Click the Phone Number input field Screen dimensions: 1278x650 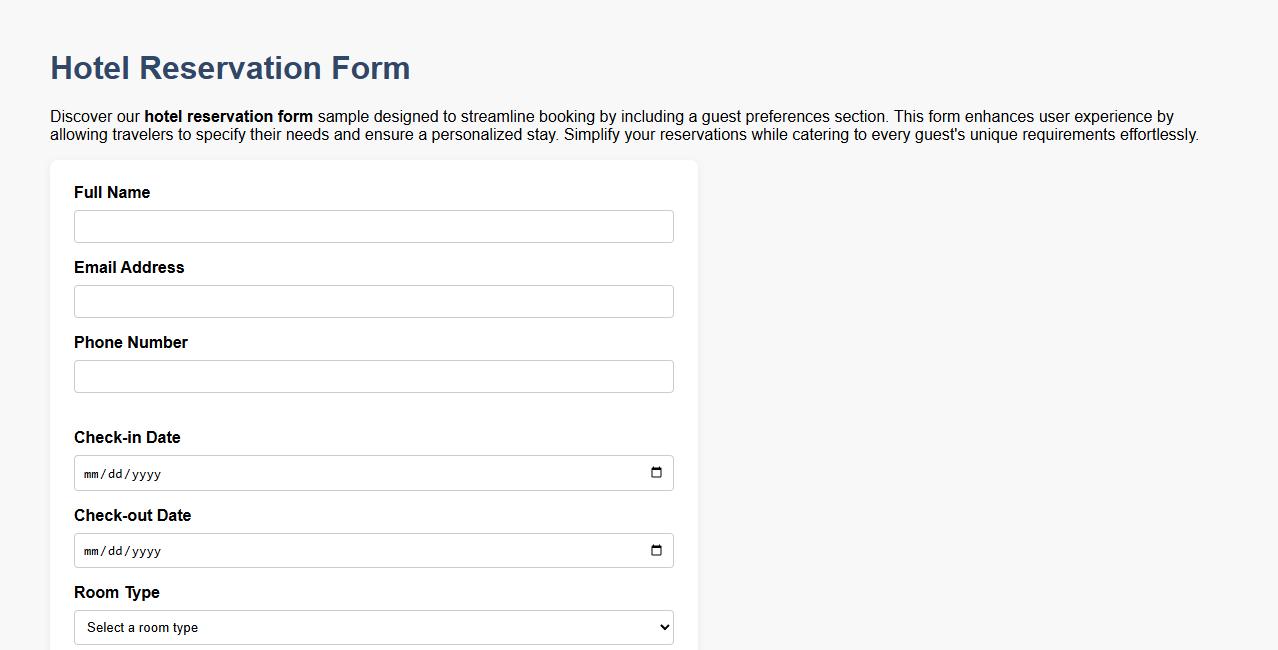[x=373, y=376]
